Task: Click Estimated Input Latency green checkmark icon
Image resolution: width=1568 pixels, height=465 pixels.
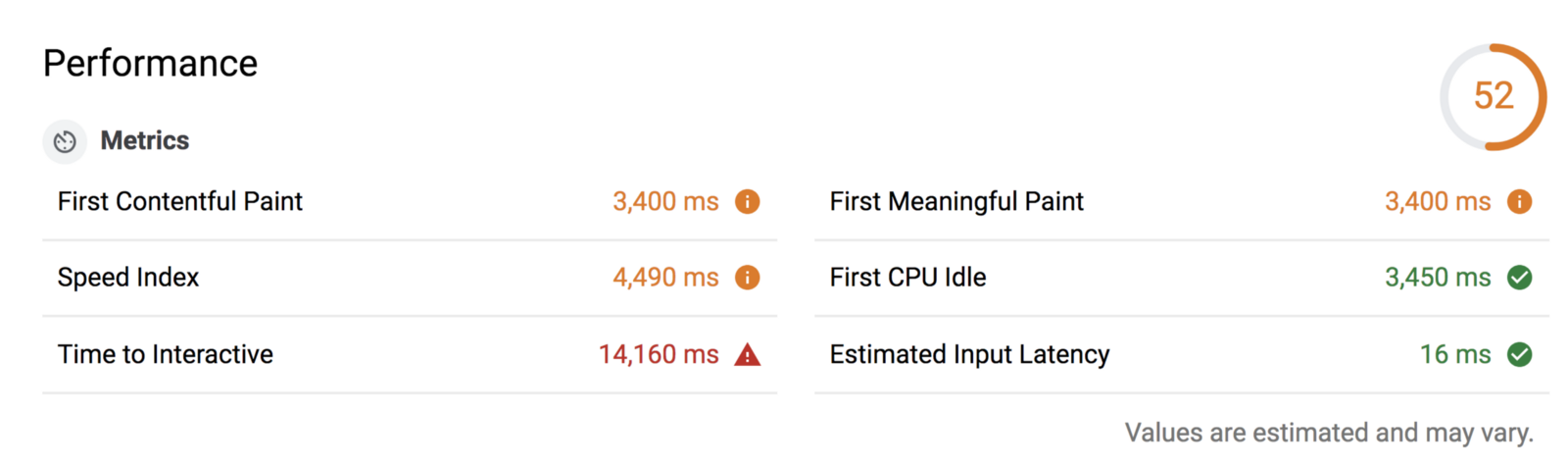Action: click(1520, 354)
